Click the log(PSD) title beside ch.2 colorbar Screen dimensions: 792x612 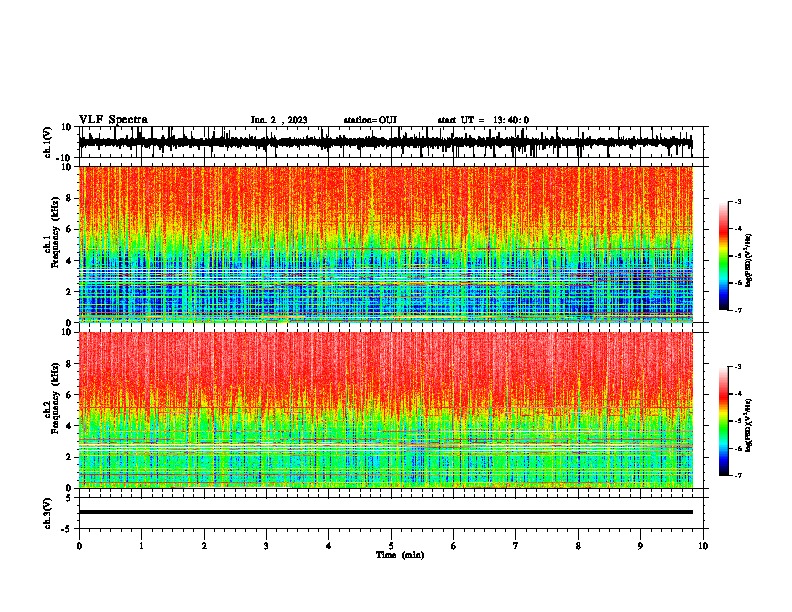click(x=748, y=425)
